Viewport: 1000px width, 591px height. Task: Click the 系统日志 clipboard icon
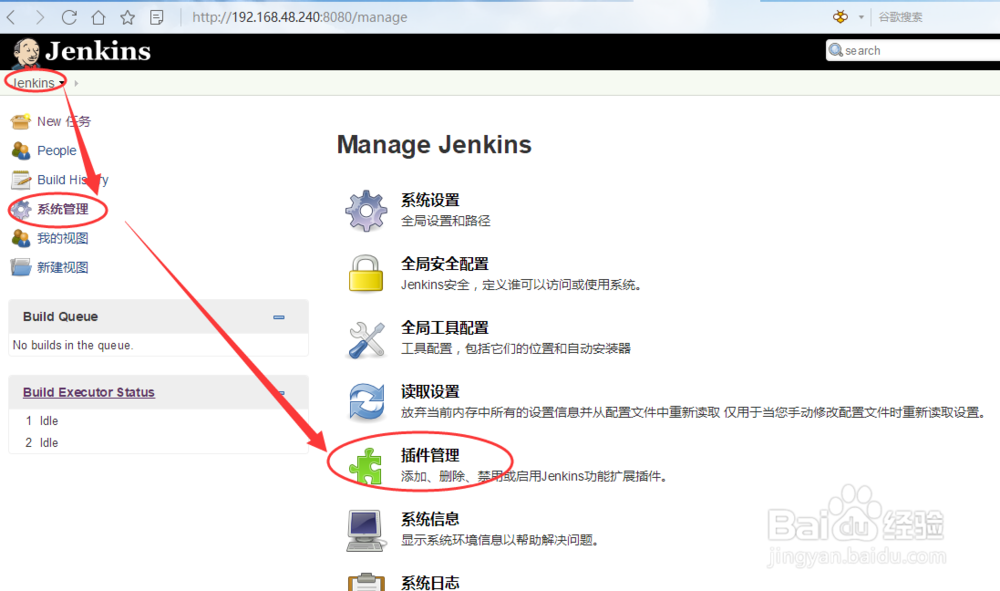[366, 582]
